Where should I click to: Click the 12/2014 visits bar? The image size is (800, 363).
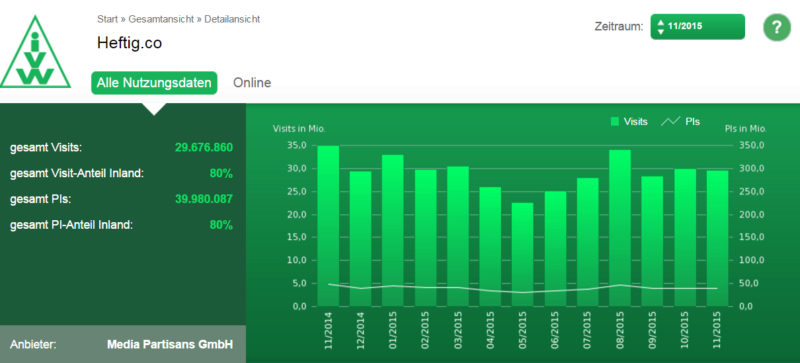360,238
